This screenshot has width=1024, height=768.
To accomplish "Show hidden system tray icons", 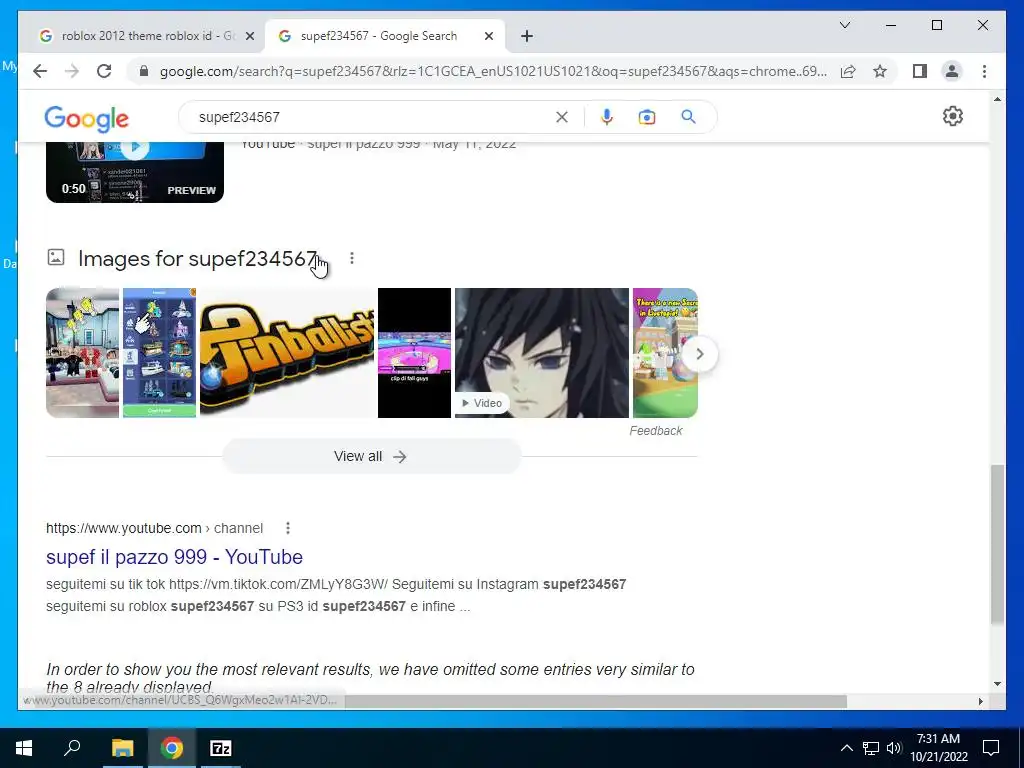I will (x=846, y=748).
